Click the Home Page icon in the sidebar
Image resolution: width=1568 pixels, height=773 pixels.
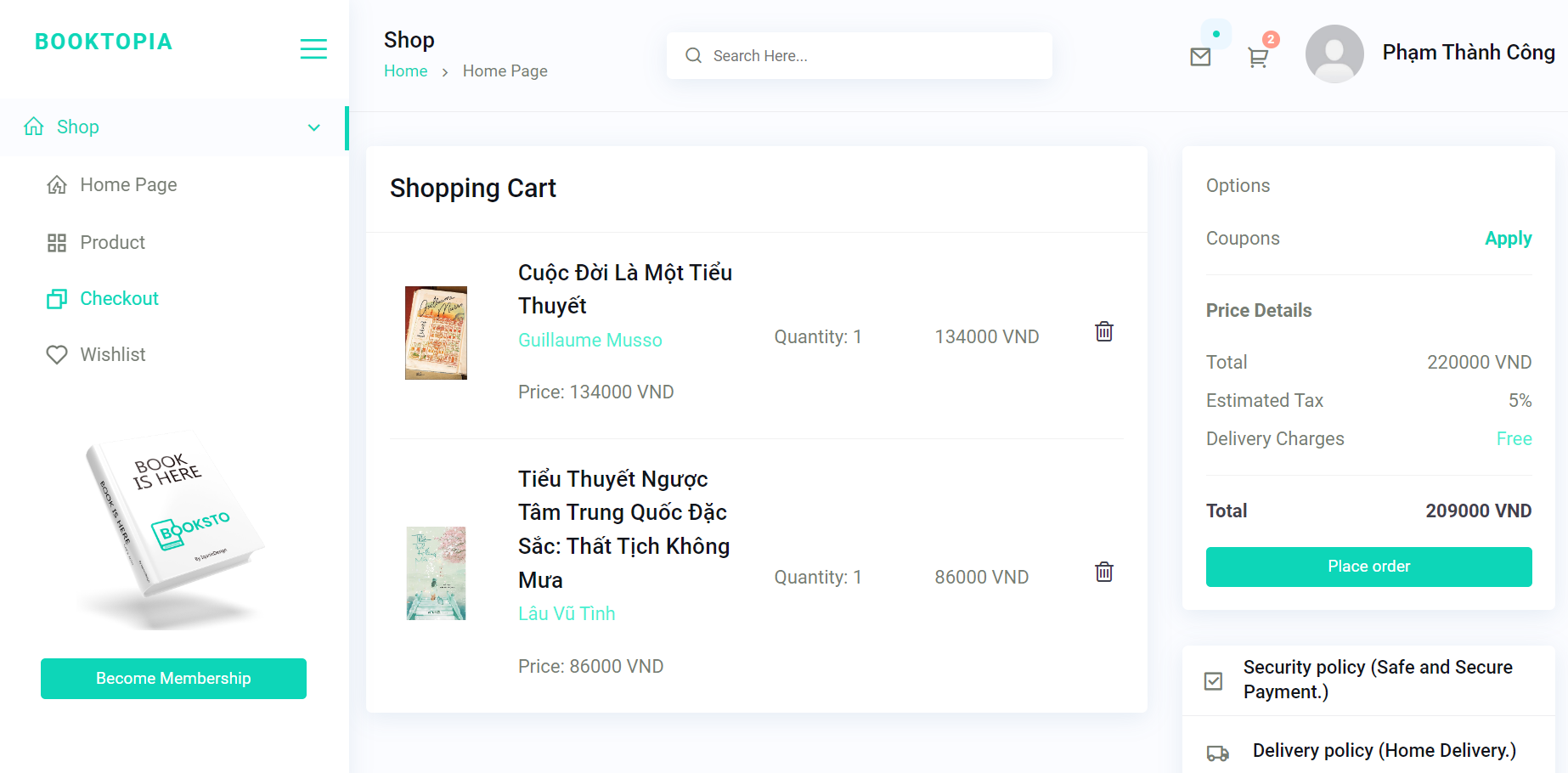(x=56, y=184)
